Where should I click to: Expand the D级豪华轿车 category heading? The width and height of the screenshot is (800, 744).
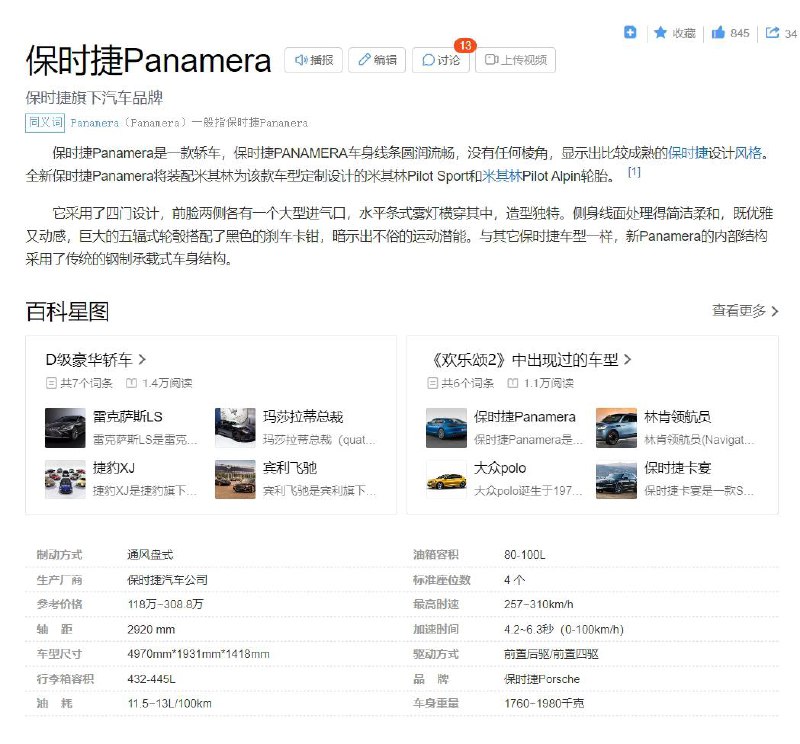pyautogui.click(x=96, y=360)
